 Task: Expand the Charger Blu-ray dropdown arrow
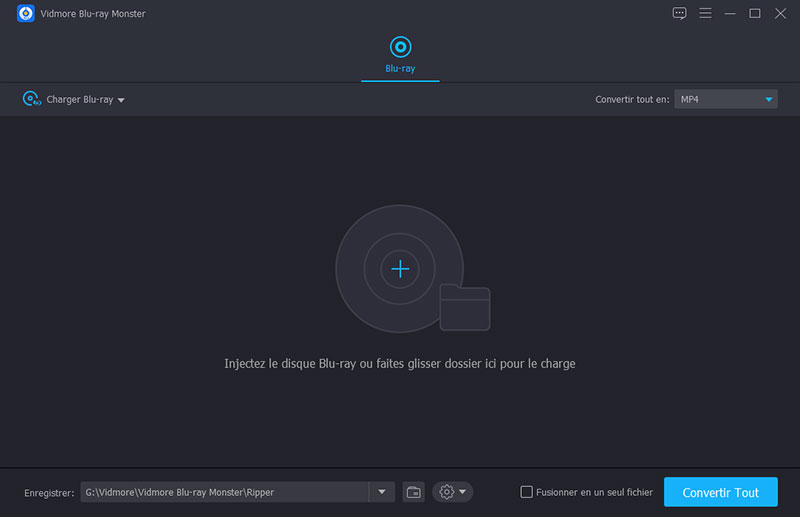tap(120, 100)
